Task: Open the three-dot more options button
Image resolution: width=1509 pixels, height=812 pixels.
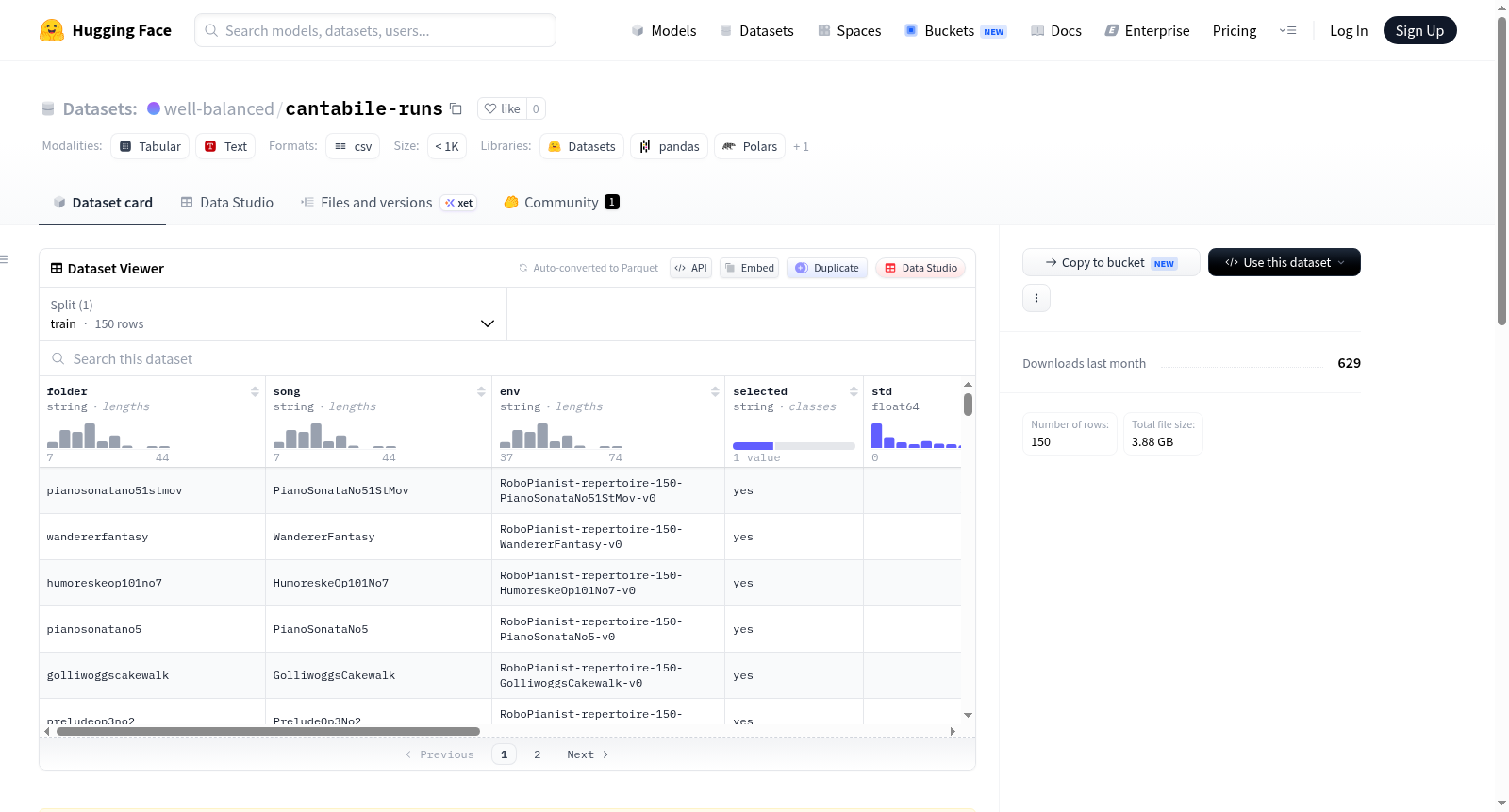Action: [x=1036, y=298]
